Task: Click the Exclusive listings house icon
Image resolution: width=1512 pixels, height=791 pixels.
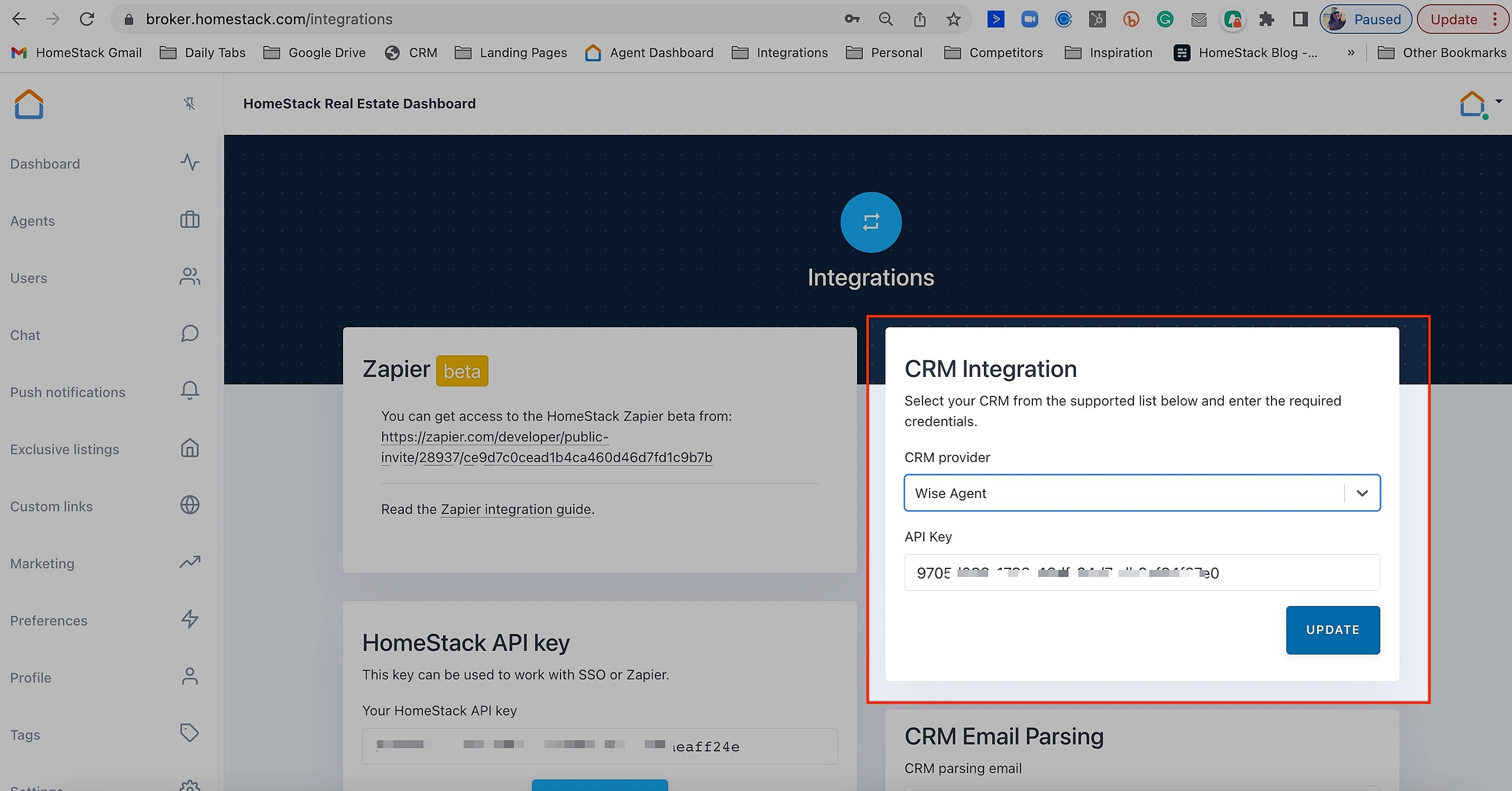Action: 190,448
